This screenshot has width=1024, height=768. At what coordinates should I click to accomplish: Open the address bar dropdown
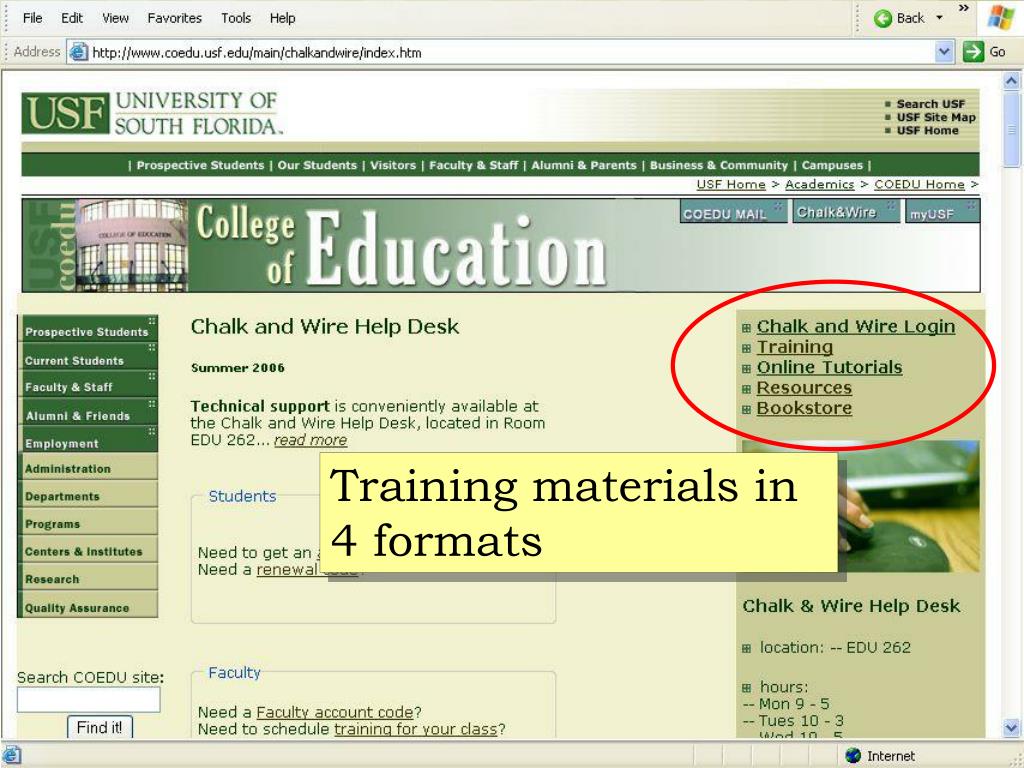pyautogui.click(x=944, y=52)
